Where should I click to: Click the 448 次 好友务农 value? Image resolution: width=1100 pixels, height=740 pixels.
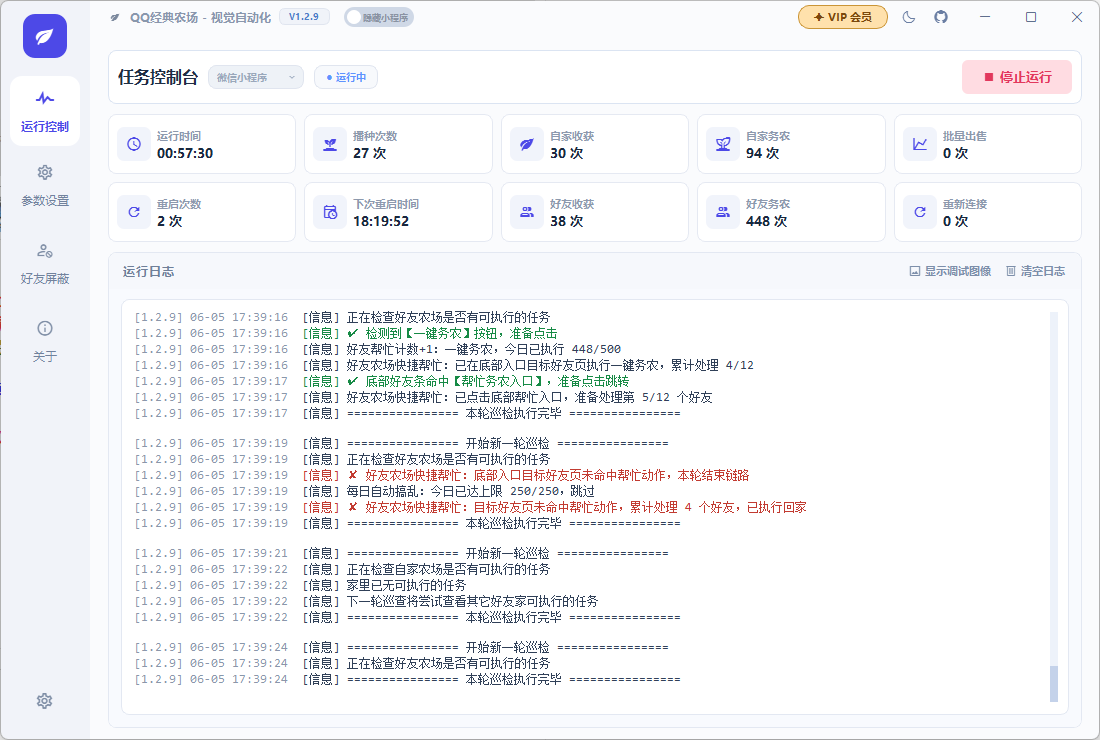766,222
